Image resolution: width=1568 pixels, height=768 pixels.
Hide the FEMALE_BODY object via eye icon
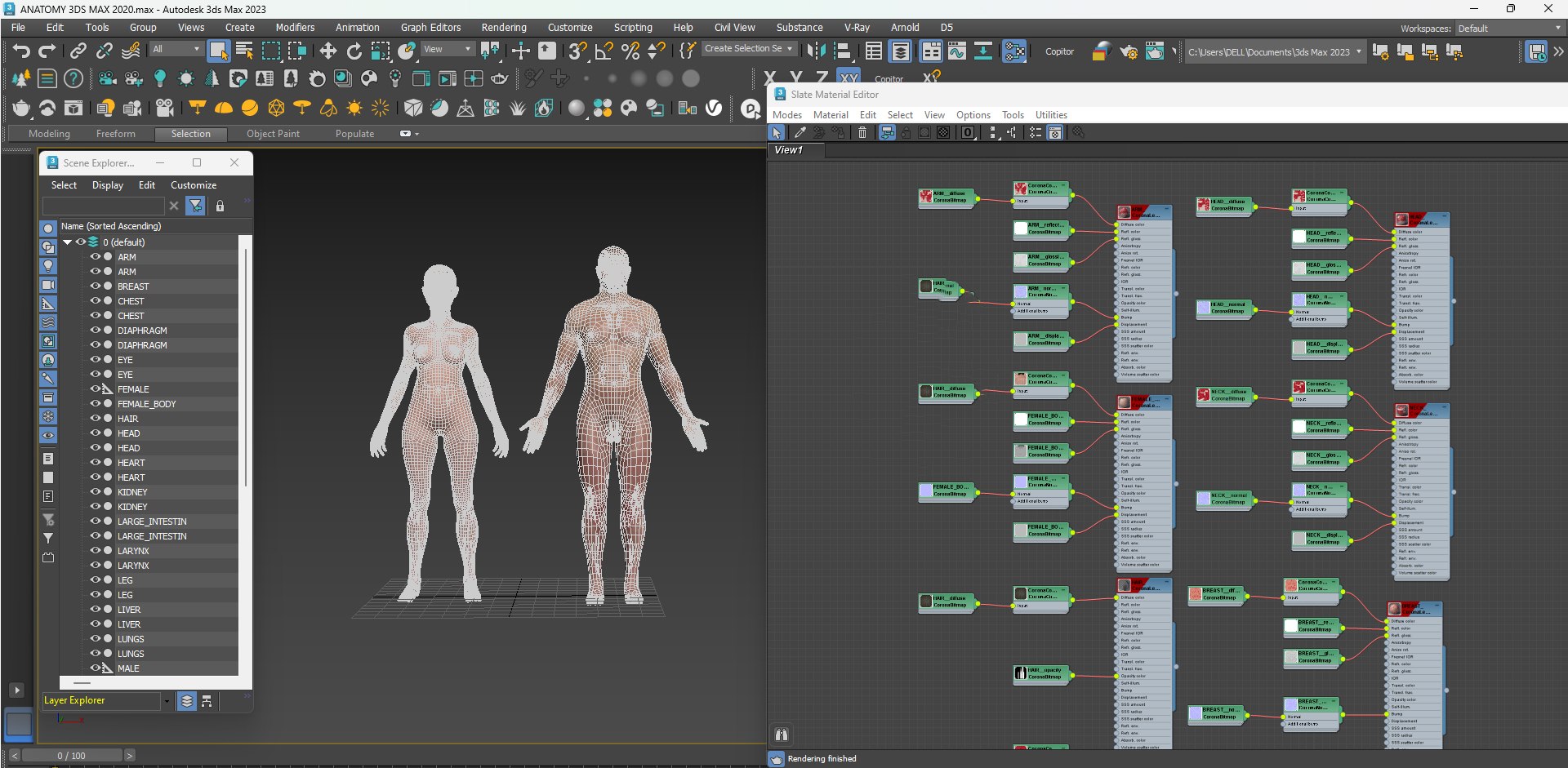pos(96,404)
